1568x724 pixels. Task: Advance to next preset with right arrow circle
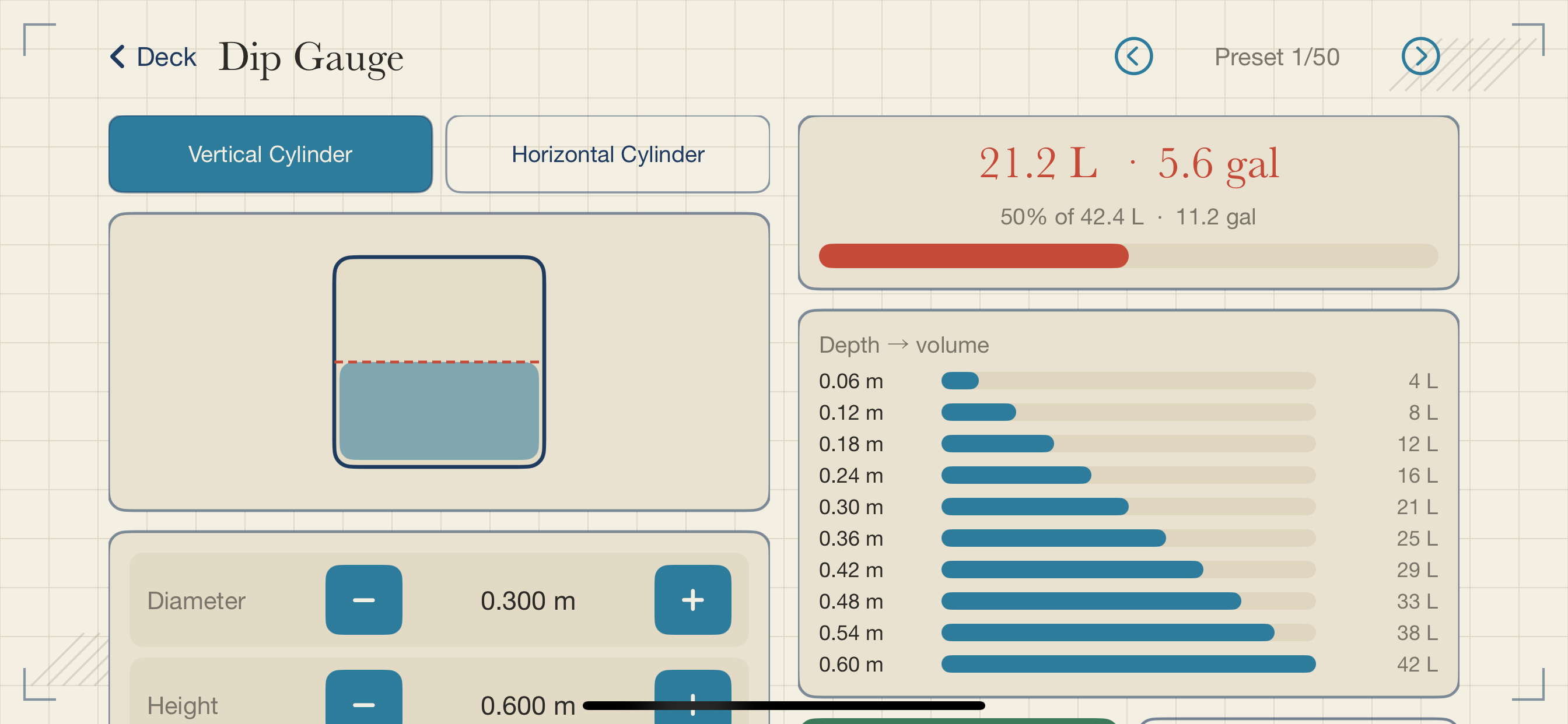(1420, 57)
